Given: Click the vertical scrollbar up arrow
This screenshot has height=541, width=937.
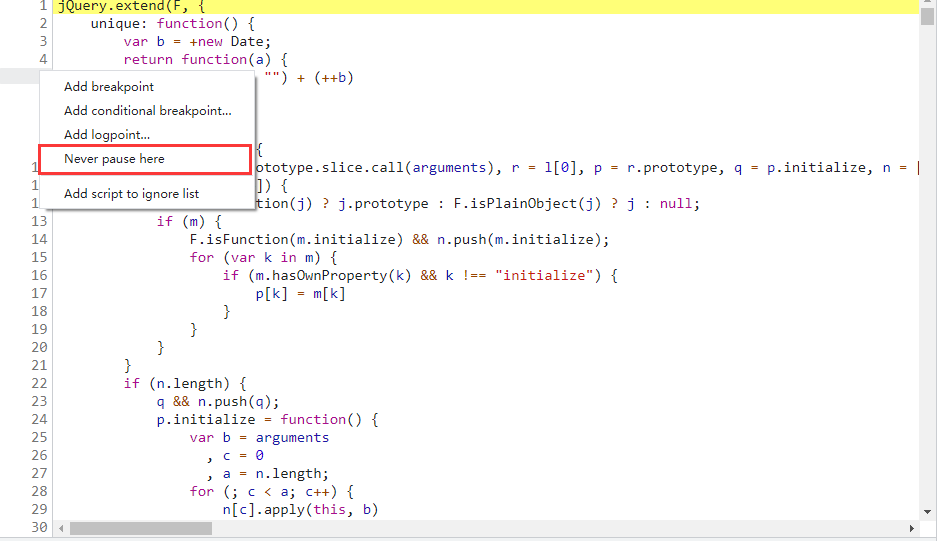Looking at the screenshot, I should [927, 5].
